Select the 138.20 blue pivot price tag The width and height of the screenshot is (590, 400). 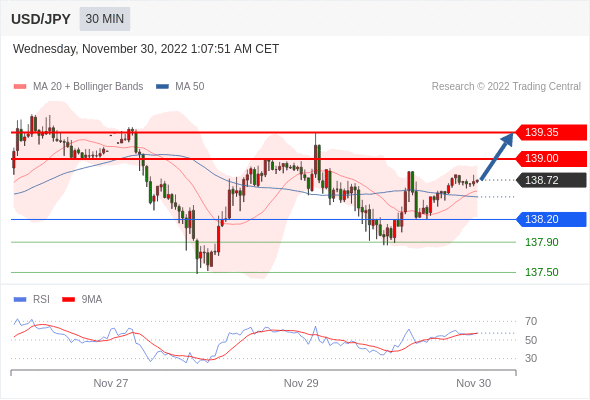coord(550,219)
